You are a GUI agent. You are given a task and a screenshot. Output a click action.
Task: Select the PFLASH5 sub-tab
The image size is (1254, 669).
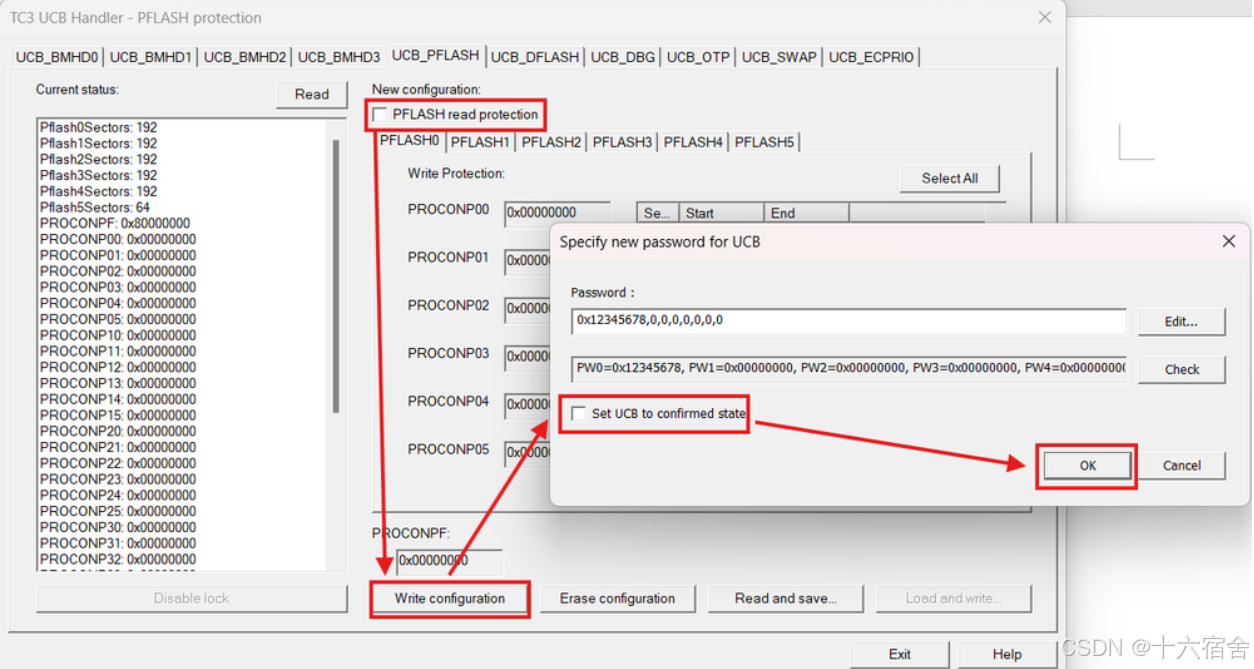(x=764, y=142)
